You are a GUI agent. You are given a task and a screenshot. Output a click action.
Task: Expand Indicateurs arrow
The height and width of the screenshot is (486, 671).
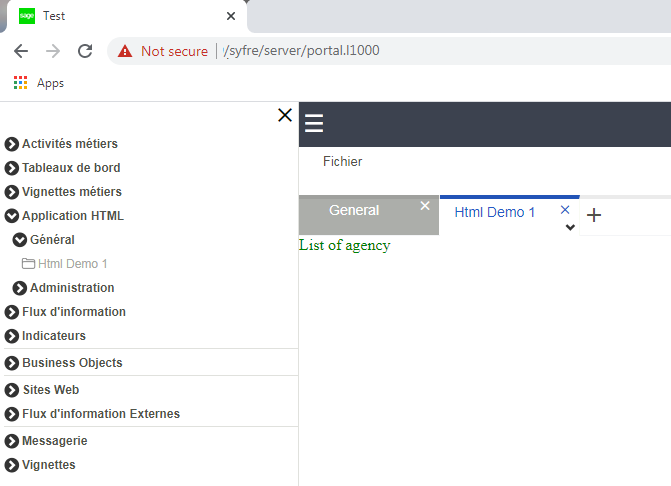(12, 336)
